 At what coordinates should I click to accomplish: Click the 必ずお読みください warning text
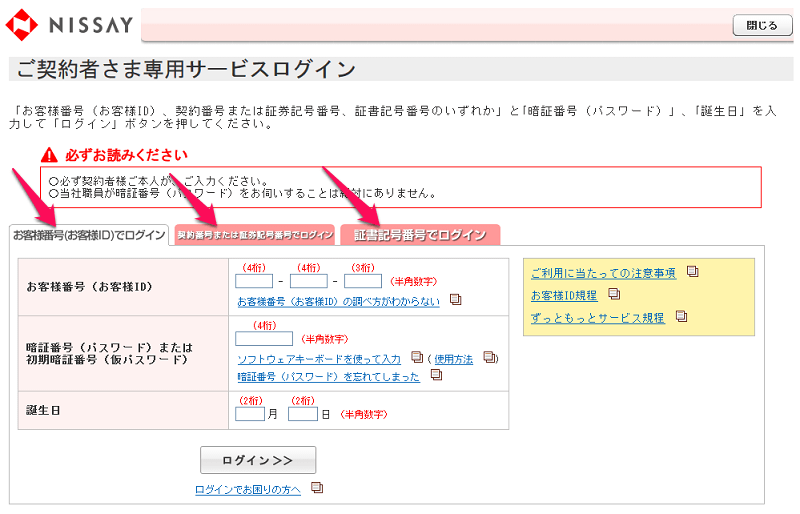click(126, 155)
